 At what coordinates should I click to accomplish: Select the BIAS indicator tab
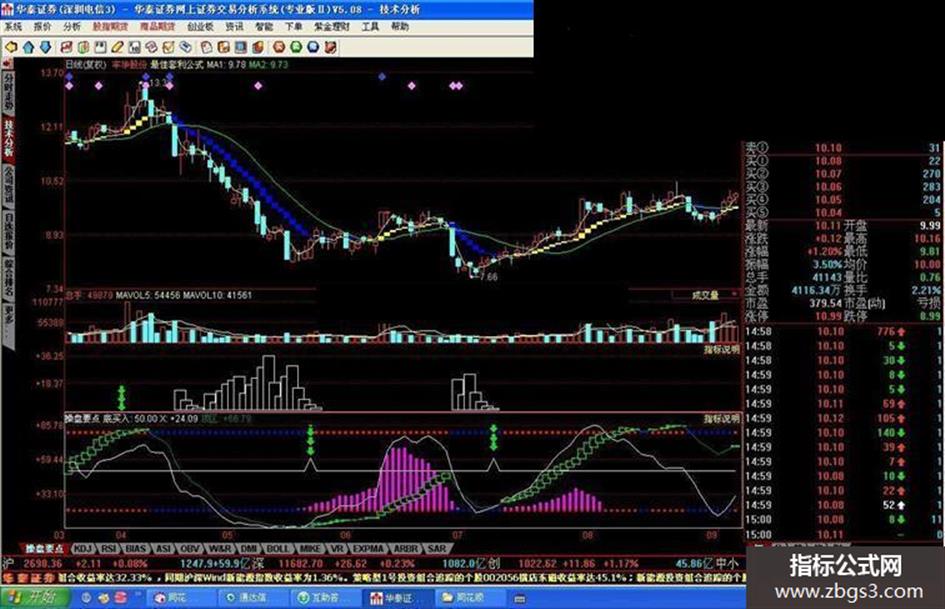pyautogui.click(x=136, y=548)
